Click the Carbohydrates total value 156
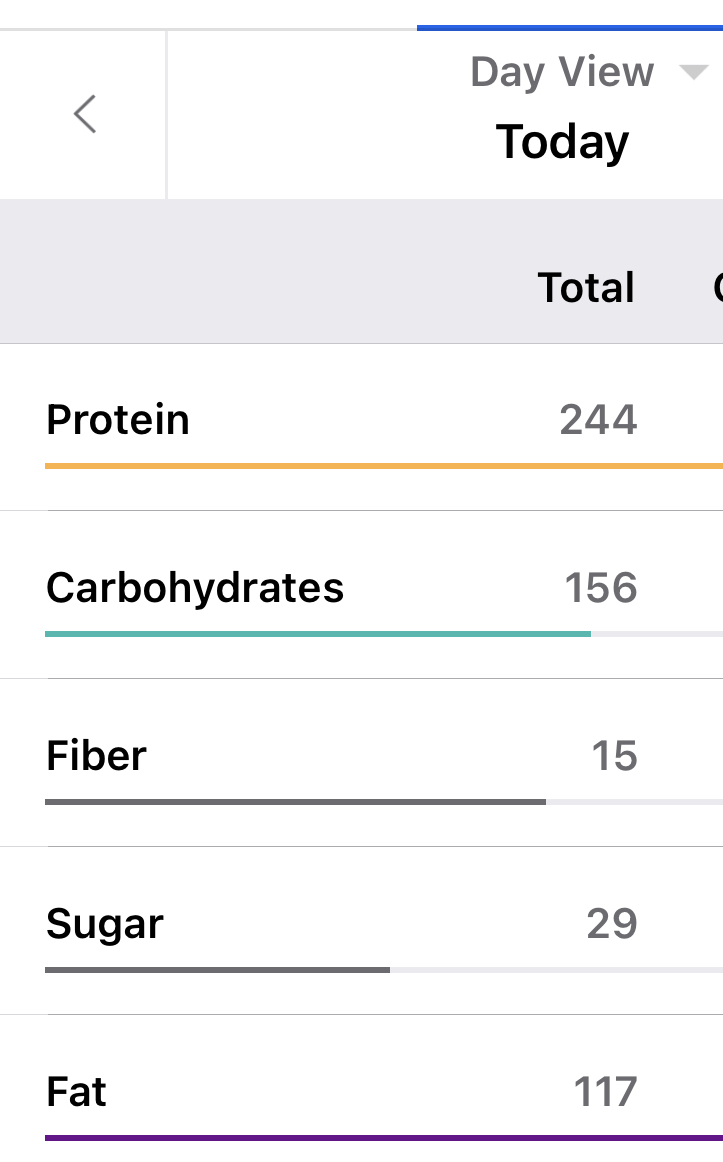This screenshot has width=723, height=1162. tap(600, 587)
